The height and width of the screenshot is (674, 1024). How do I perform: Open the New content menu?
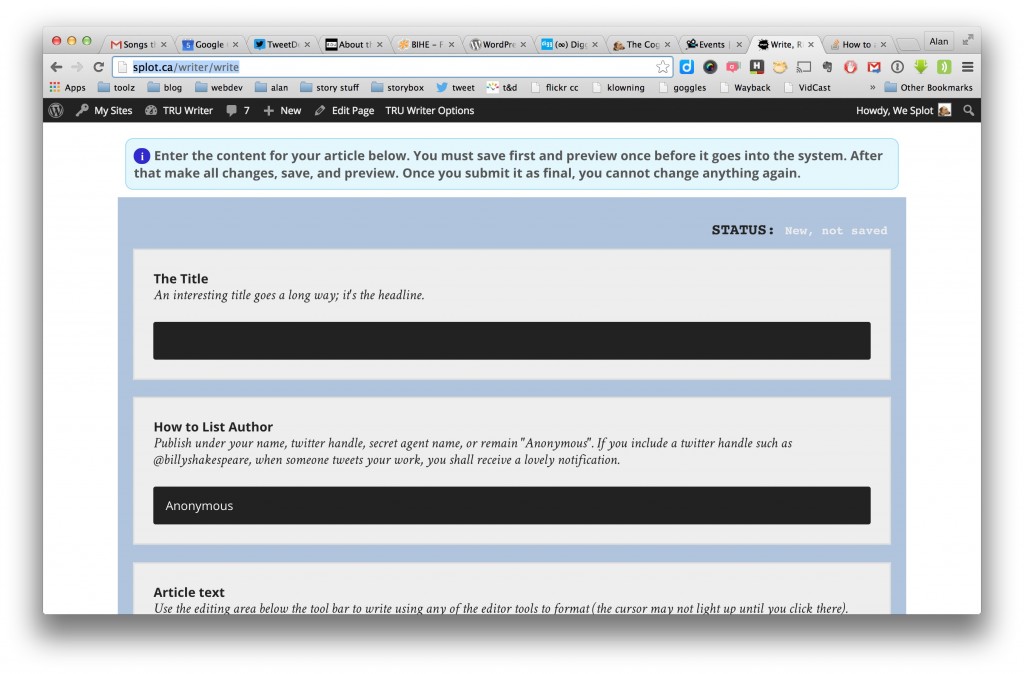[282, 110]
